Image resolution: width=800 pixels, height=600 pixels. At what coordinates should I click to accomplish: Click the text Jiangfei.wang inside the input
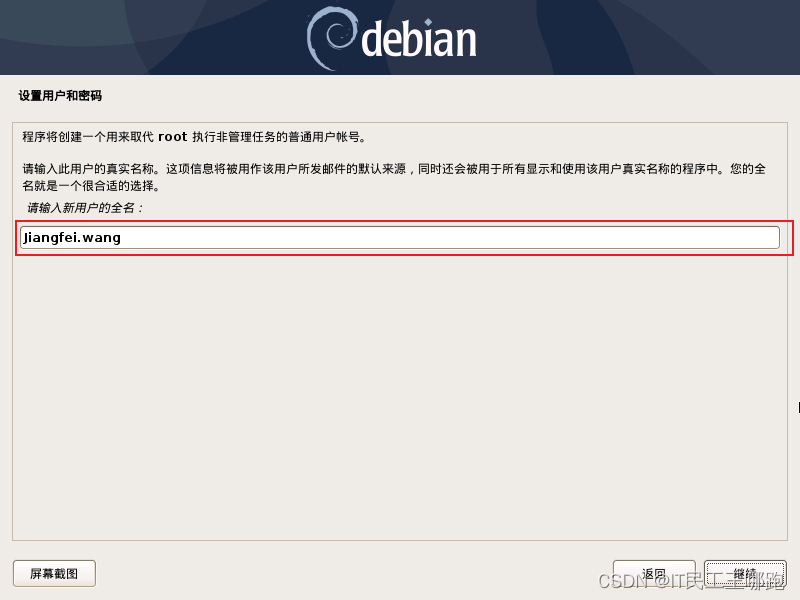[72, 238]
